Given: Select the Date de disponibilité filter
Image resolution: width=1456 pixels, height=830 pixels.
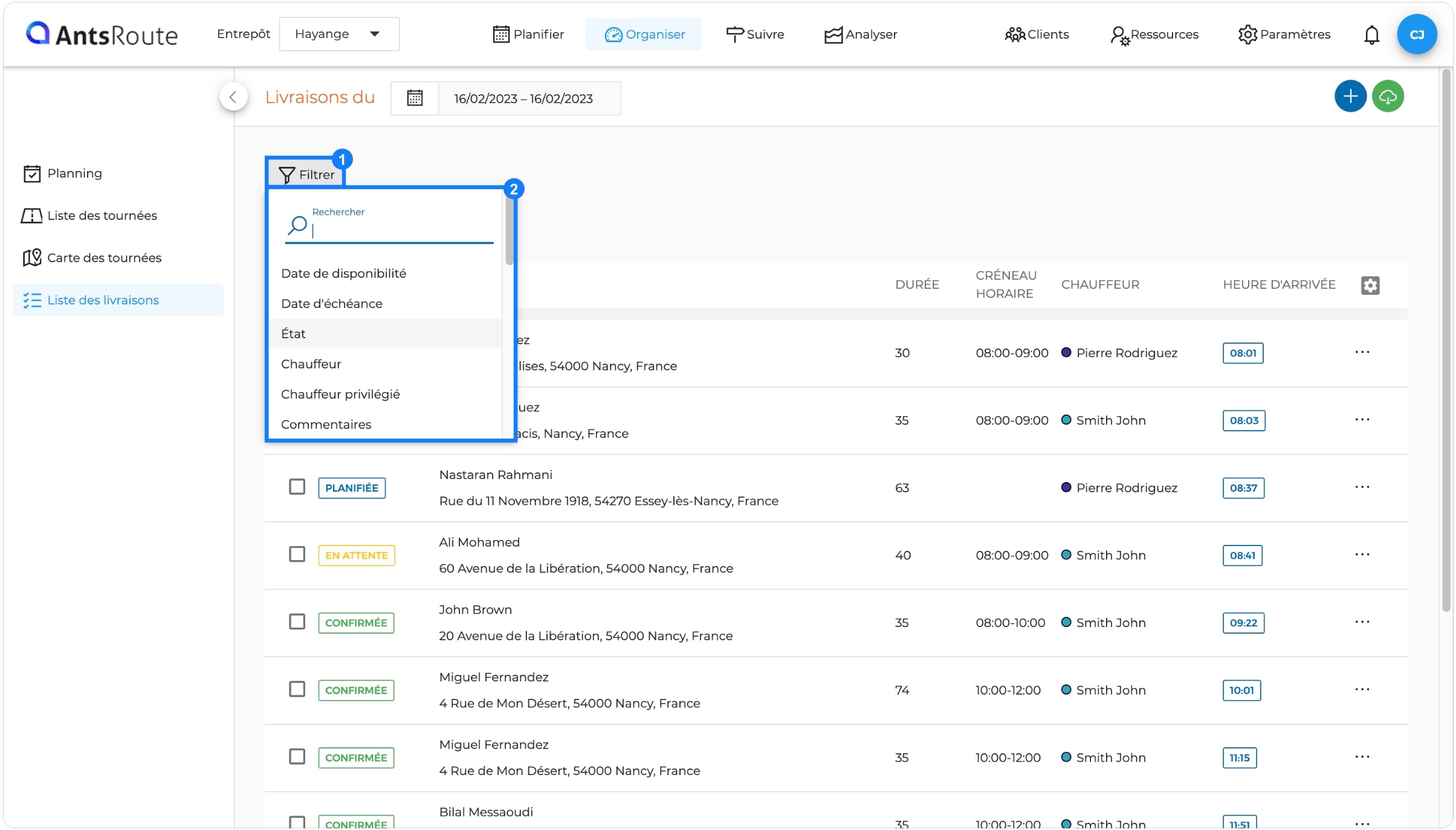Looking at the screenshot, I should (x=385, y=273).
